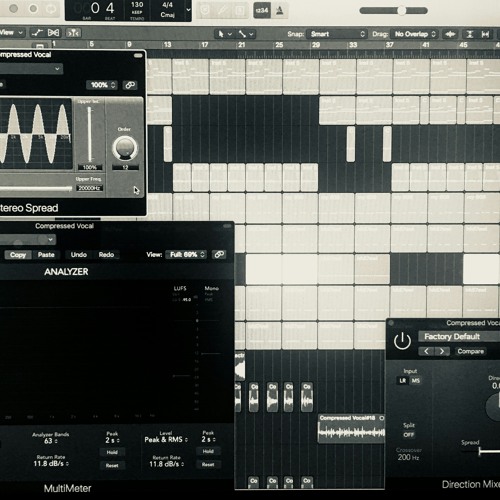Image resolution: width=500 pixels, height=500 pixels.
Task: Click the Order value 12 field in Stereo Spread
Action: click(125, 167)
